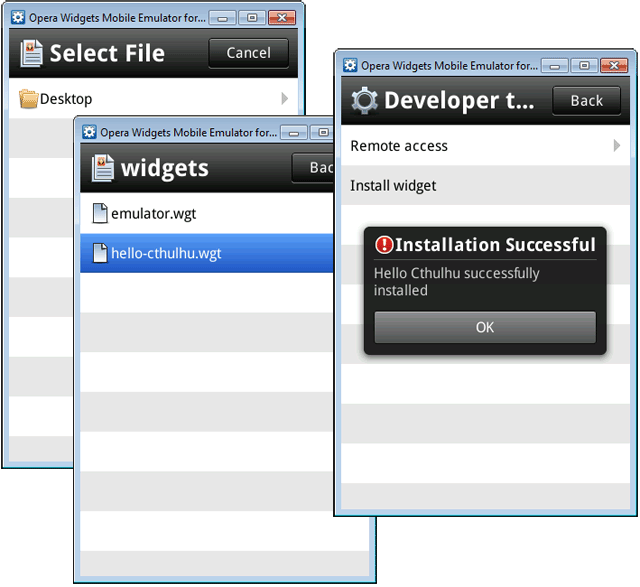Click Cancel in the Select File window
640x587 pixels.
point(249,53)
